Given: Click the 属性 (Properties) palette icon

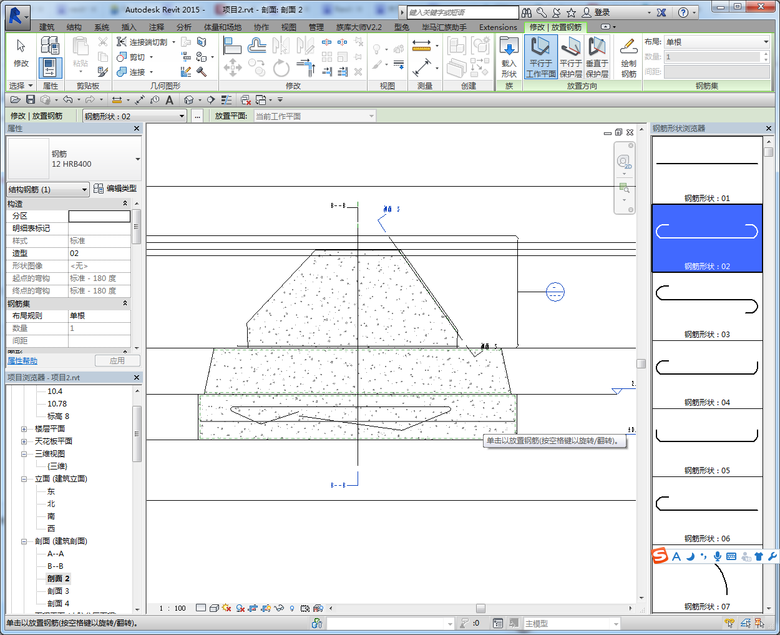Looking at the screenshot, I should (x=51, y=68).
